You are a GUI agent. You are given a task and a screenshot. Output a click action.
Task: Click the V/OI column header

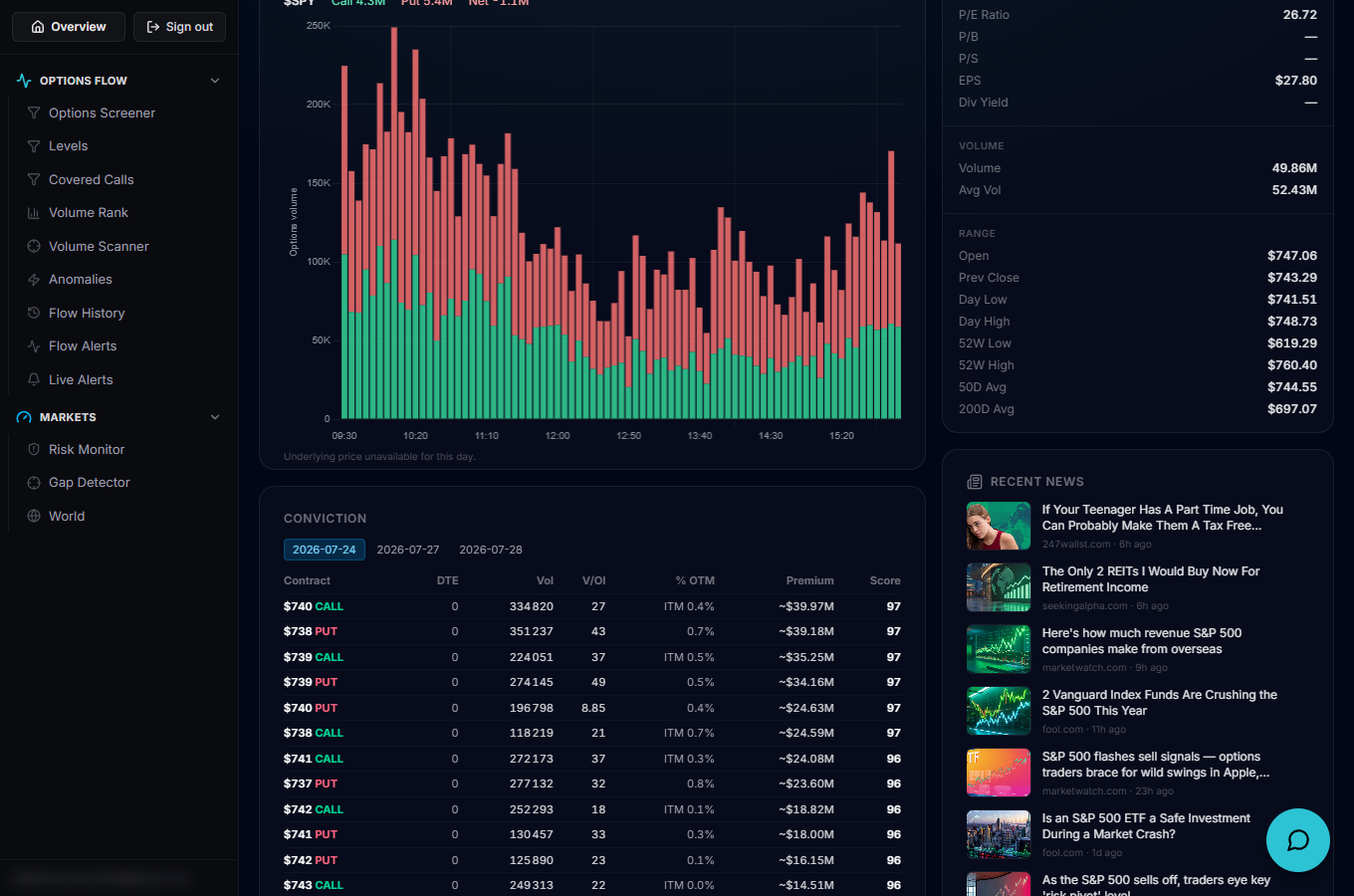pos(594,581)
